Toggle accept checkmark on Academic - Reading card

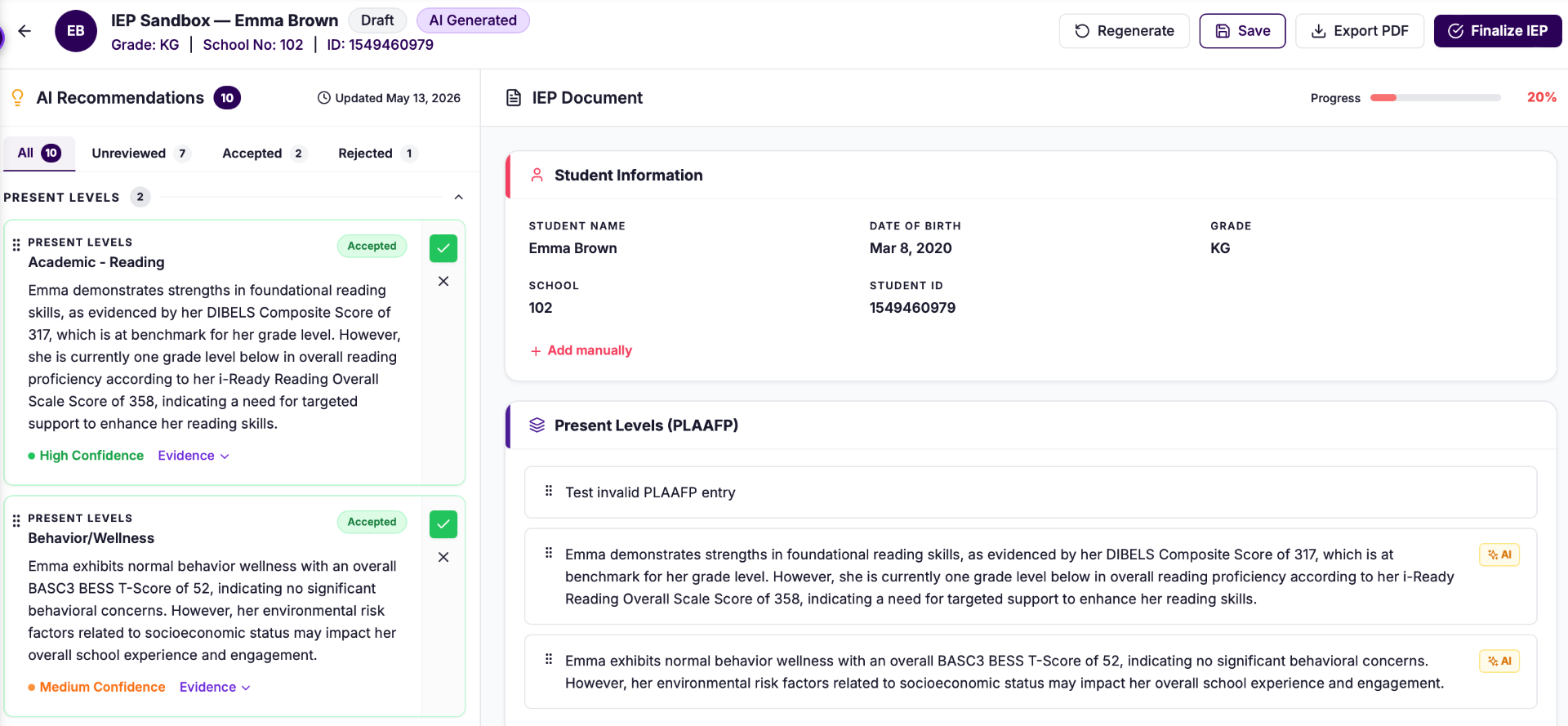(443, 248)
